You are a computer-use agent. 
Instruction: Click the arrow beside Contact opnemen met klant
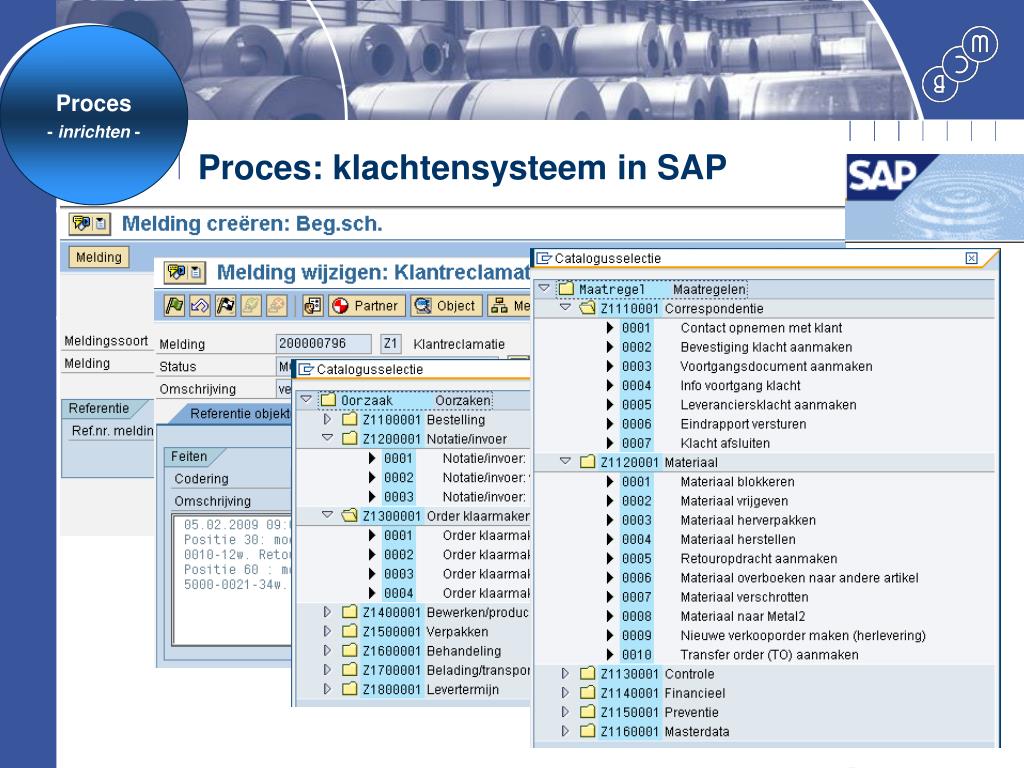coord(610,328)
